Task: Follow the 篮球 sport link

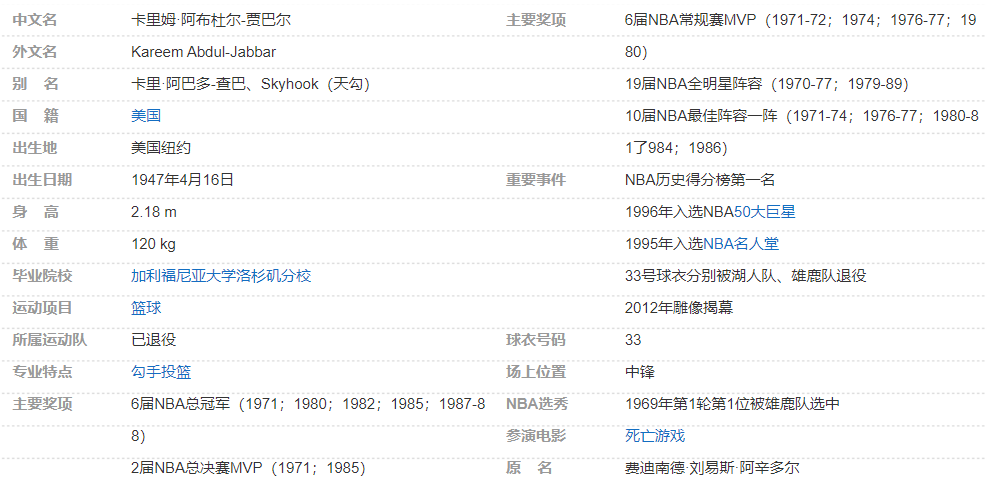Action: [x=146, y=308]
